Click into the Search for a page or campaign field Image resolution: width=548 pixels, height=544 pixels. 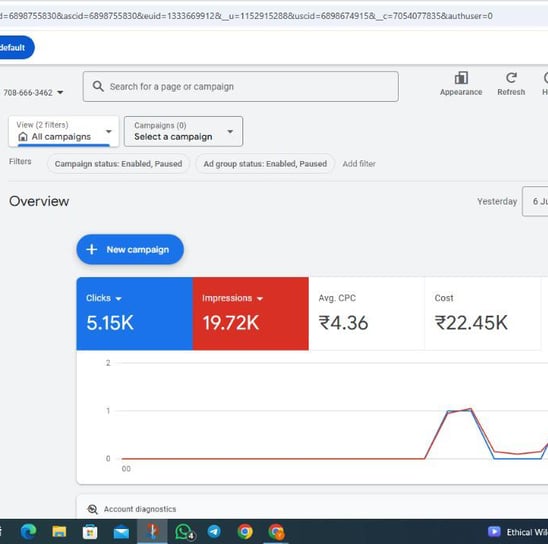pos(240,87)
